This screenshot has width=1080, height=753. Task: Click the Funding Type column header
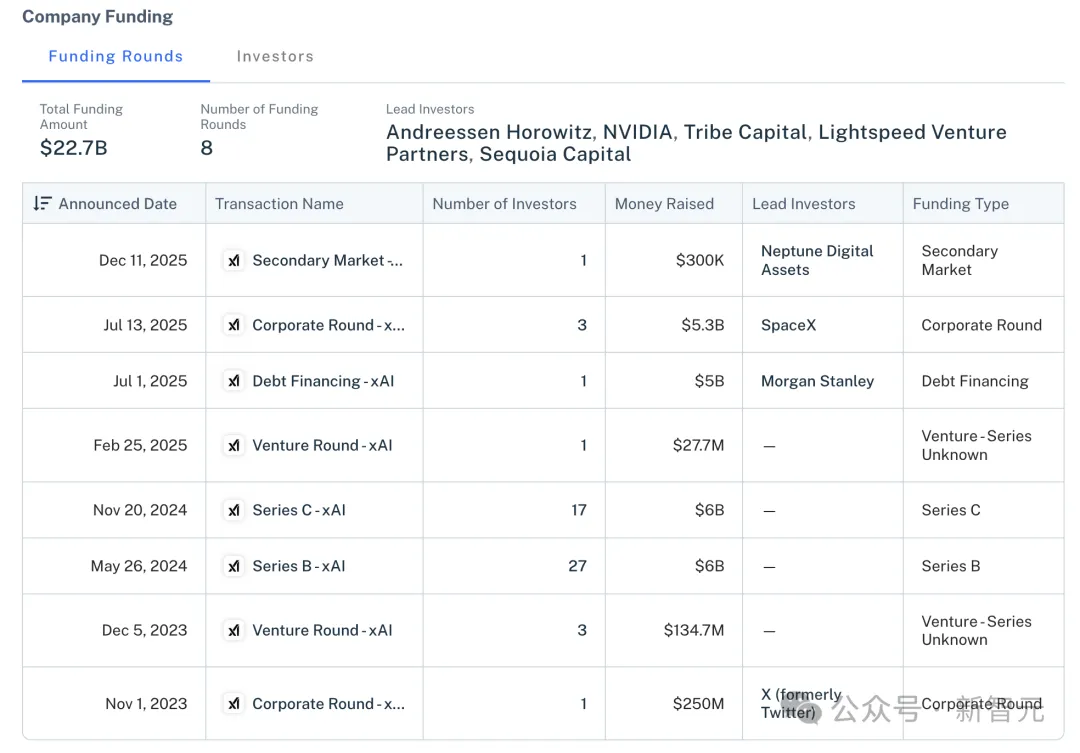[x=960, y=203]
